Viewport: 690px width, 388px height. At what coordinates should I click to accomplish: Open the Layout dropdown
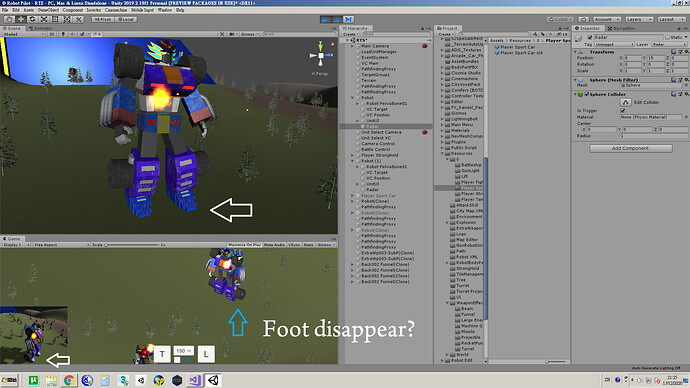pos(672,19)
